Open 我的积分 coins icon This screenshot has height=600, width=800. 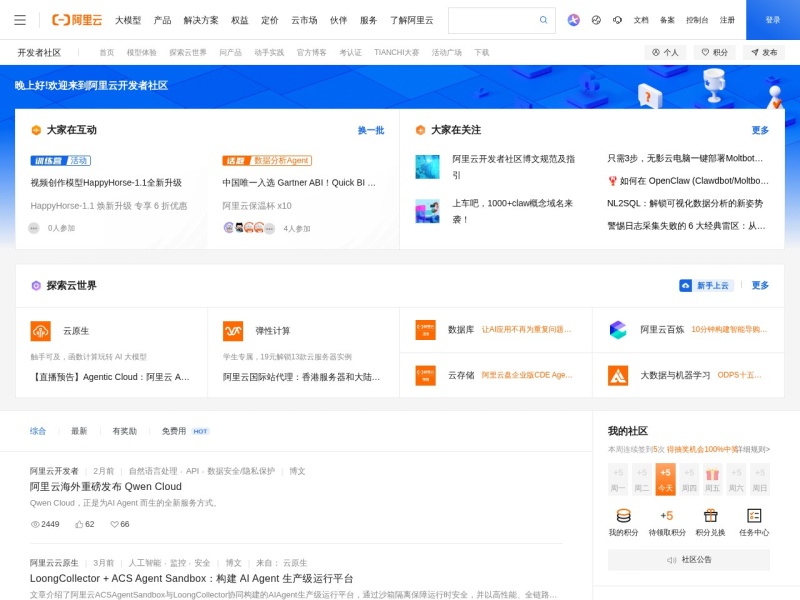pos(623,516)
